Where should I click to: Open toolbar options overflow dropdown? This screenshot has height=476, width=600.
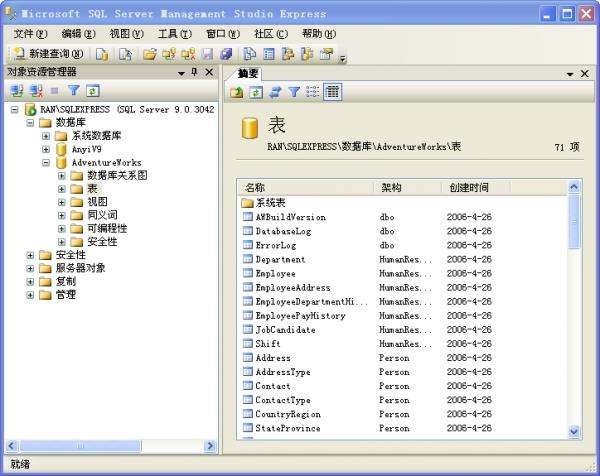coord(343,59)
